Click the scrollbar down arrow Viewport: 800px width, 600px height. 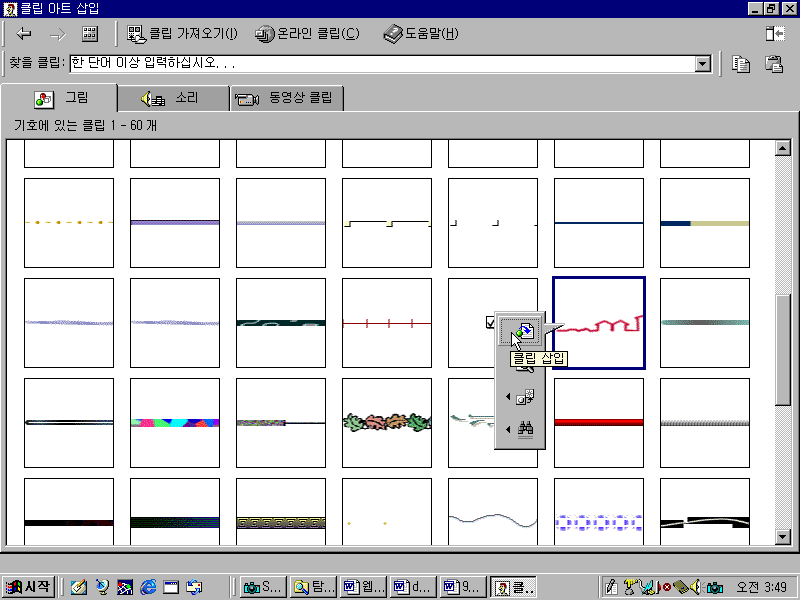pos(783,537)
